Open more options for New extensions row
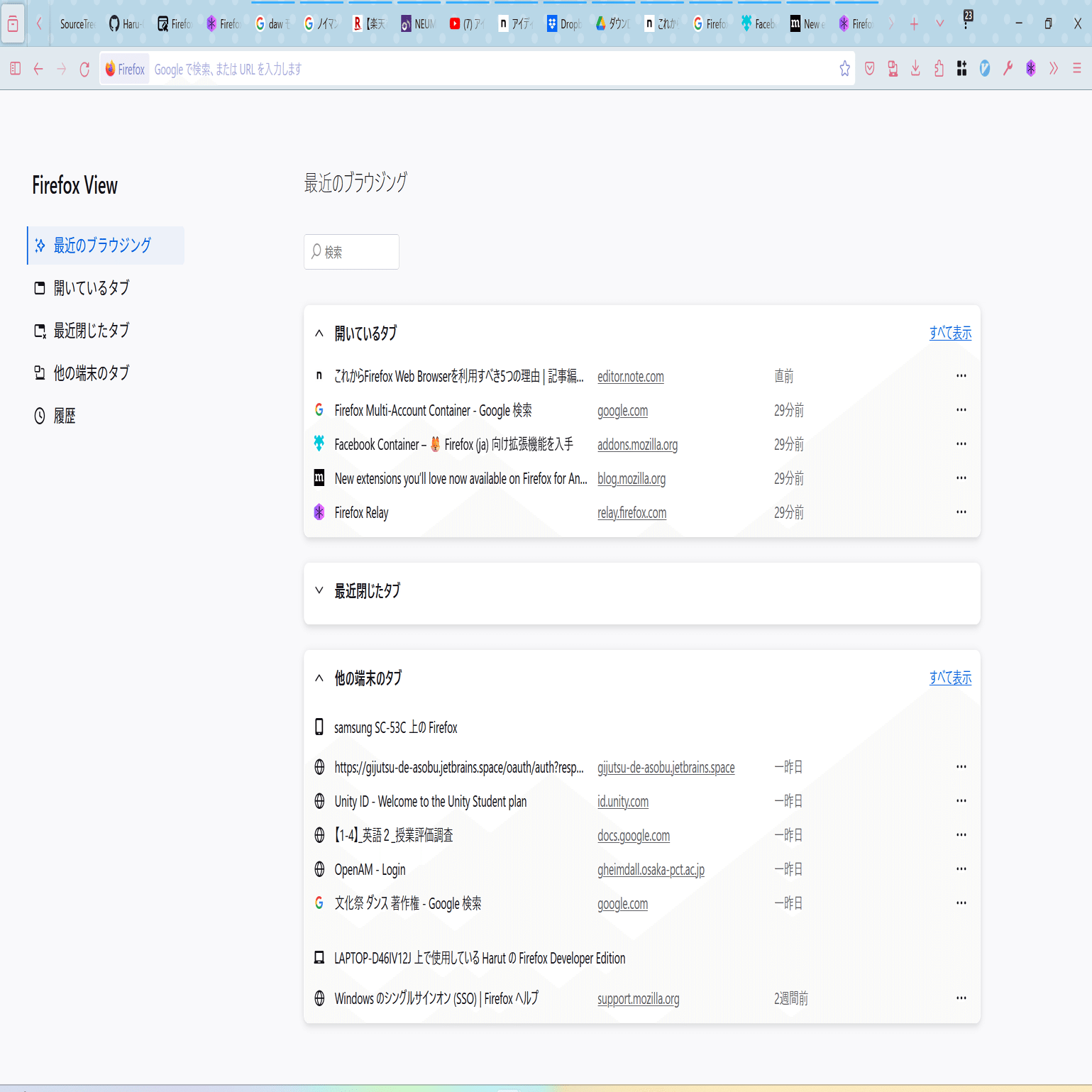 point(961,478)
